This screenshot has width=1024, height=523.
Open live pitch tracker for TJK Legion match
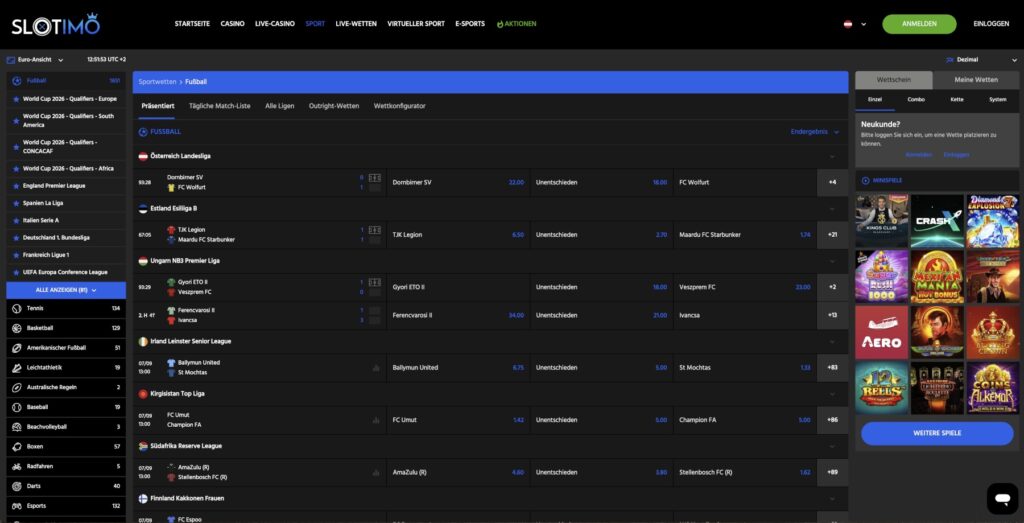click(374, 230)
